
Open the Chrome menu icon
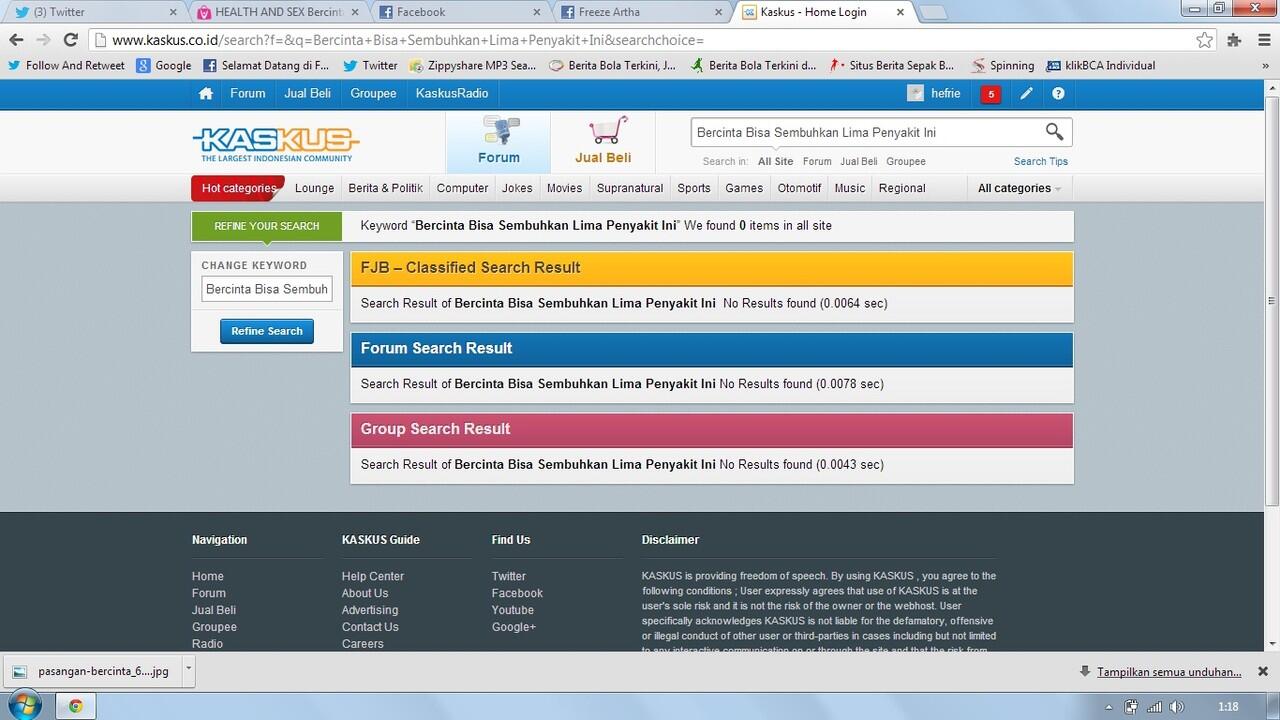click(1262, 40)
